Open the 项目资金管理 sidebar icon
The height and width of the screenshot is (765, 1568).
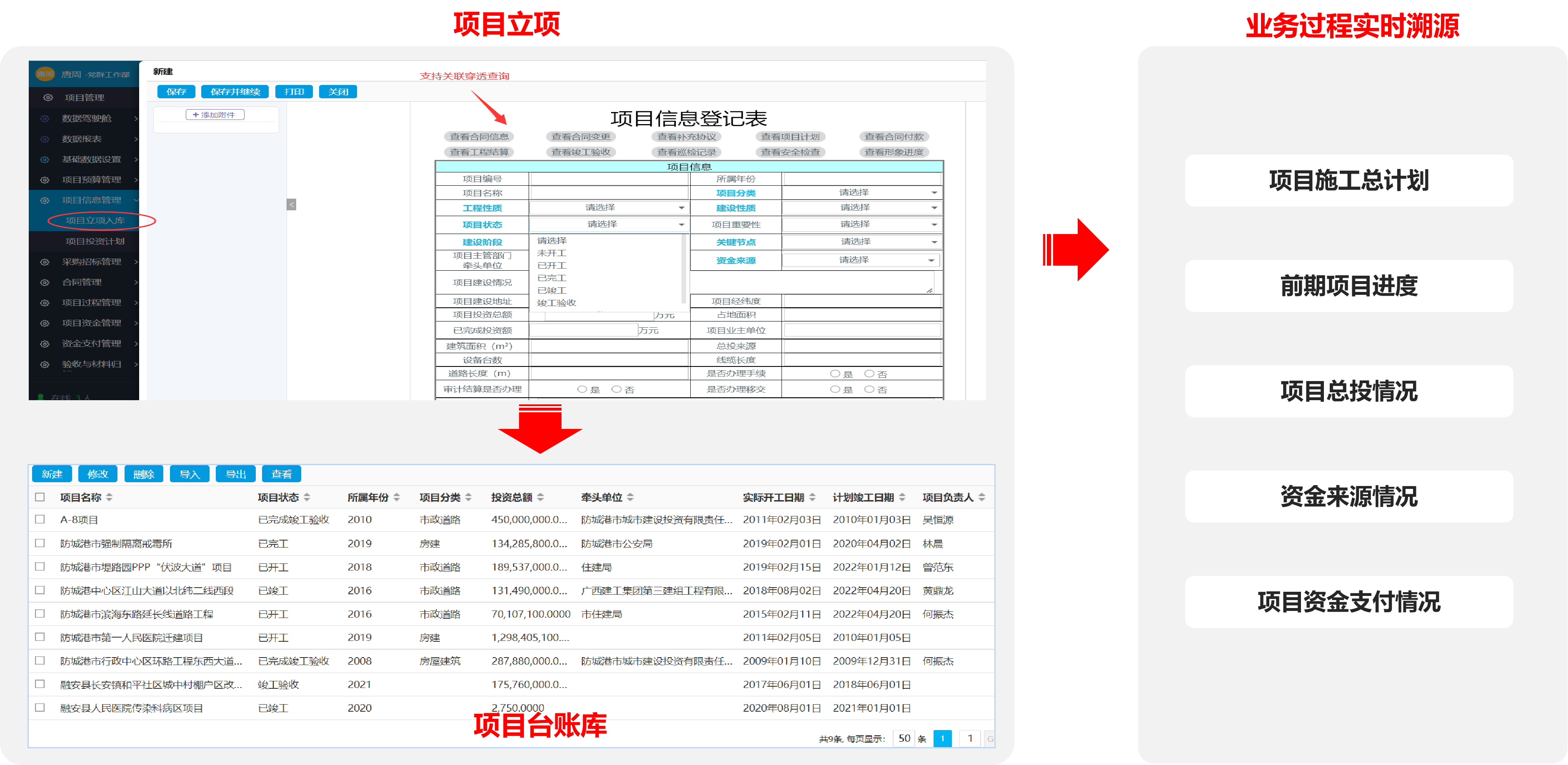click(x=45, y=323)
